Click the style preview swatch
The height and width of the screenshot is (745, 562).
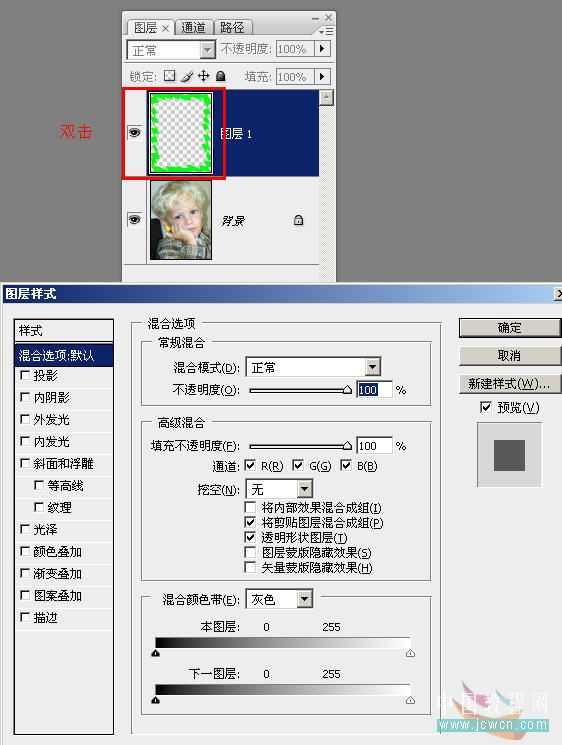[x=509, y=455]
